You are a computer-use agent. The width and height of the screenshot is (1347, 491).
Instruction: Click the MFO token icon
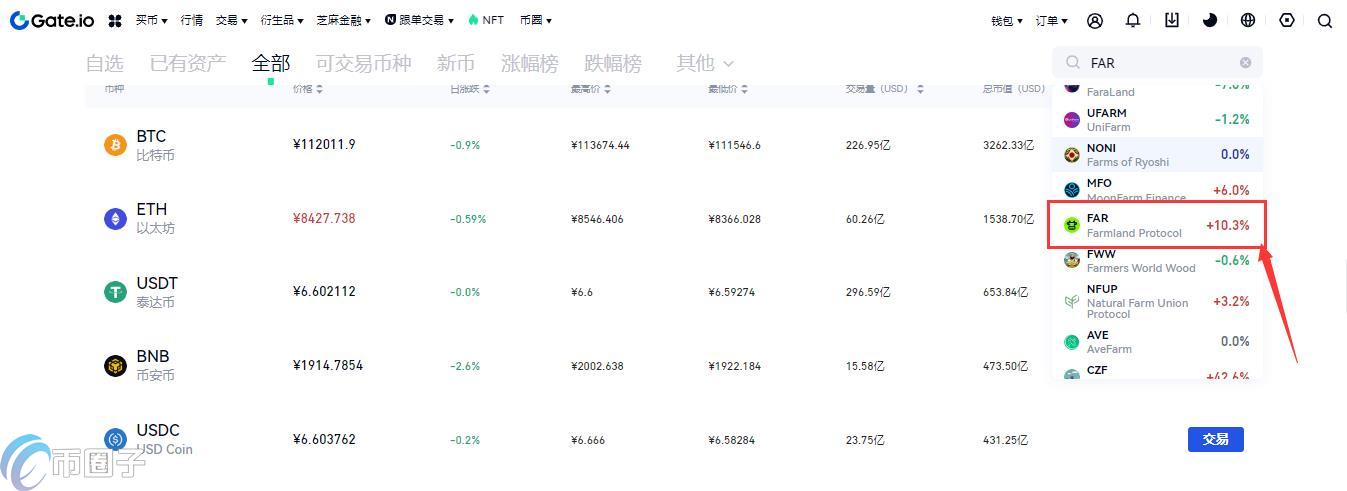click(1071, 189)
